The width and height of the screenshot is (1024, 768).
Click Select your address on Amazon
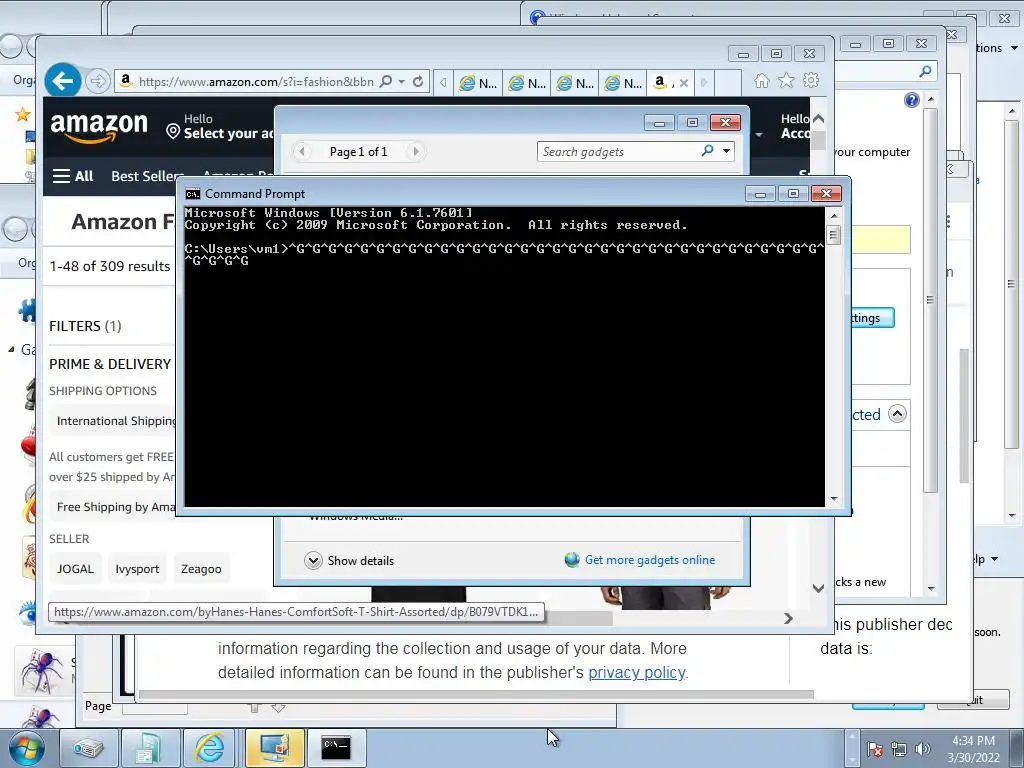point(229,133)
